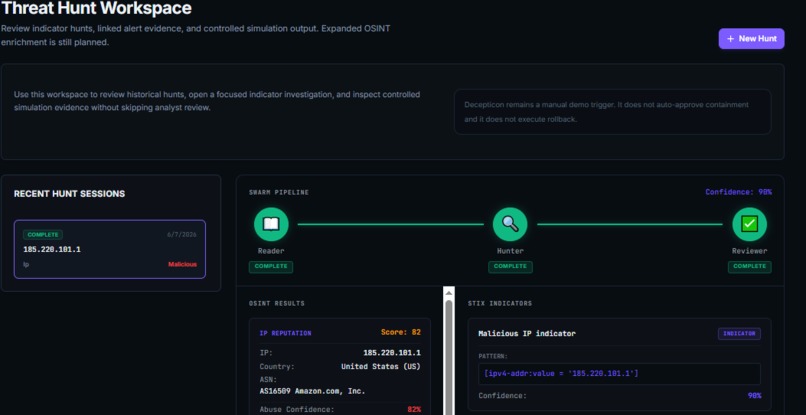
Task: Click the Score: 82 value
Action: [x=401, y=332]
